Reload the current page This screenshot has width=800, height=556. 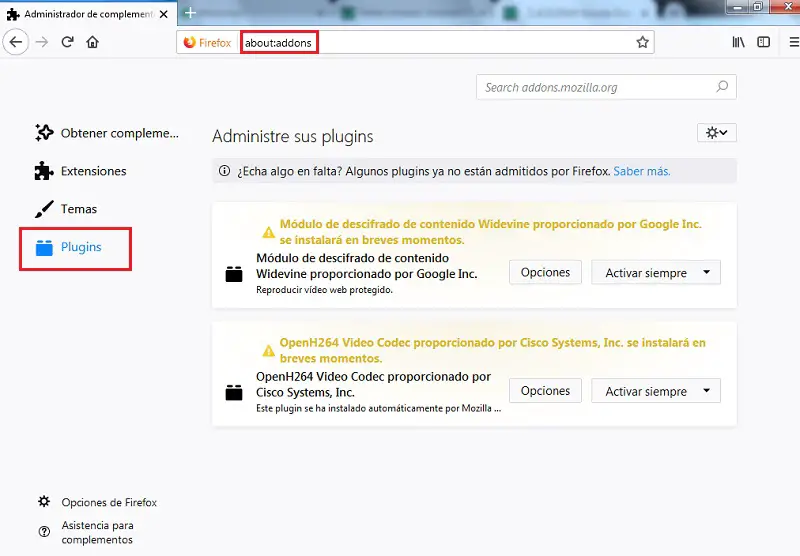67,42
